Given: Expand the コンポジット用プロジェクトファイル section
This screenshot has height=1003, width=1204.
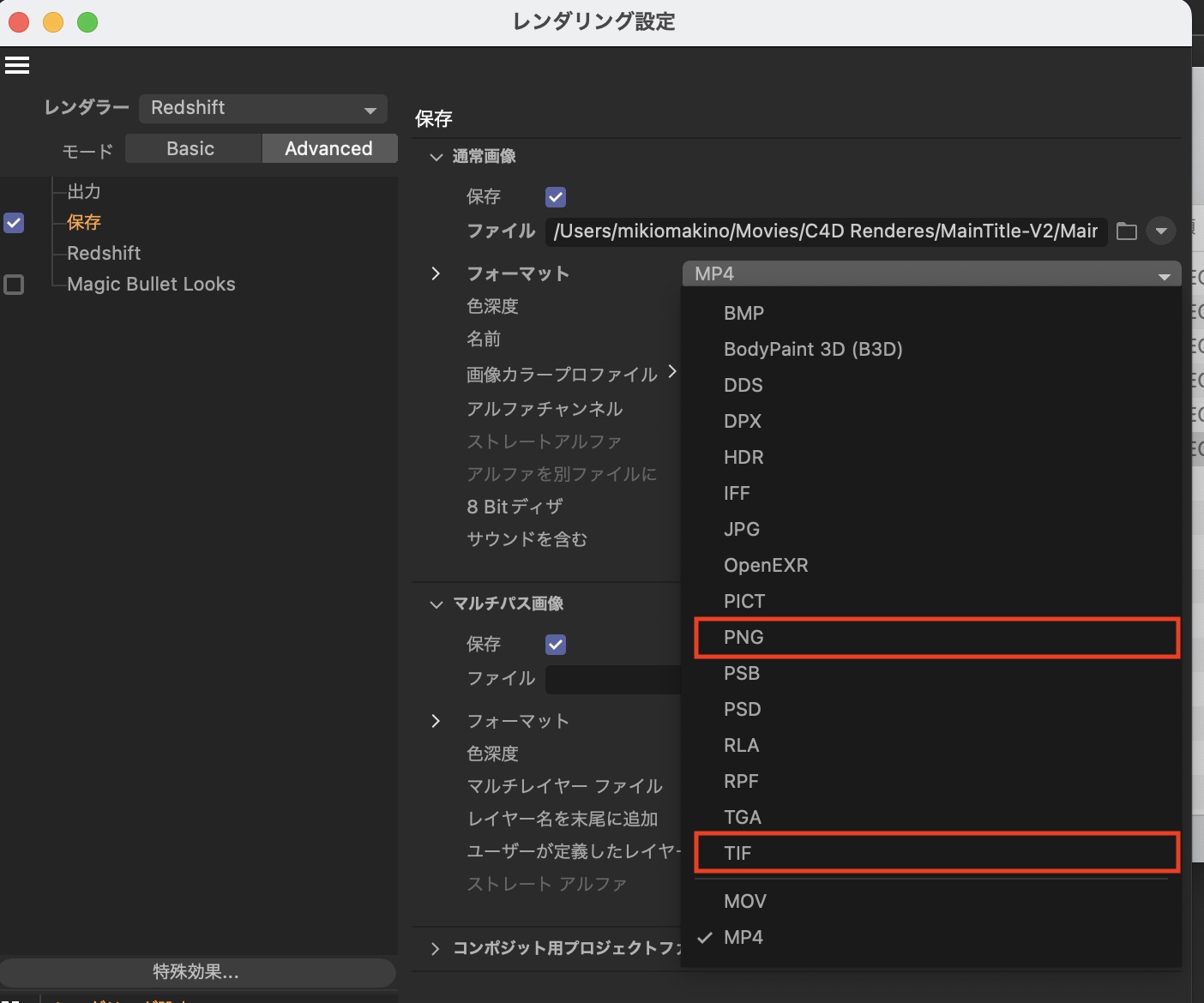Looking at the screenshot, I should (436, 948).
